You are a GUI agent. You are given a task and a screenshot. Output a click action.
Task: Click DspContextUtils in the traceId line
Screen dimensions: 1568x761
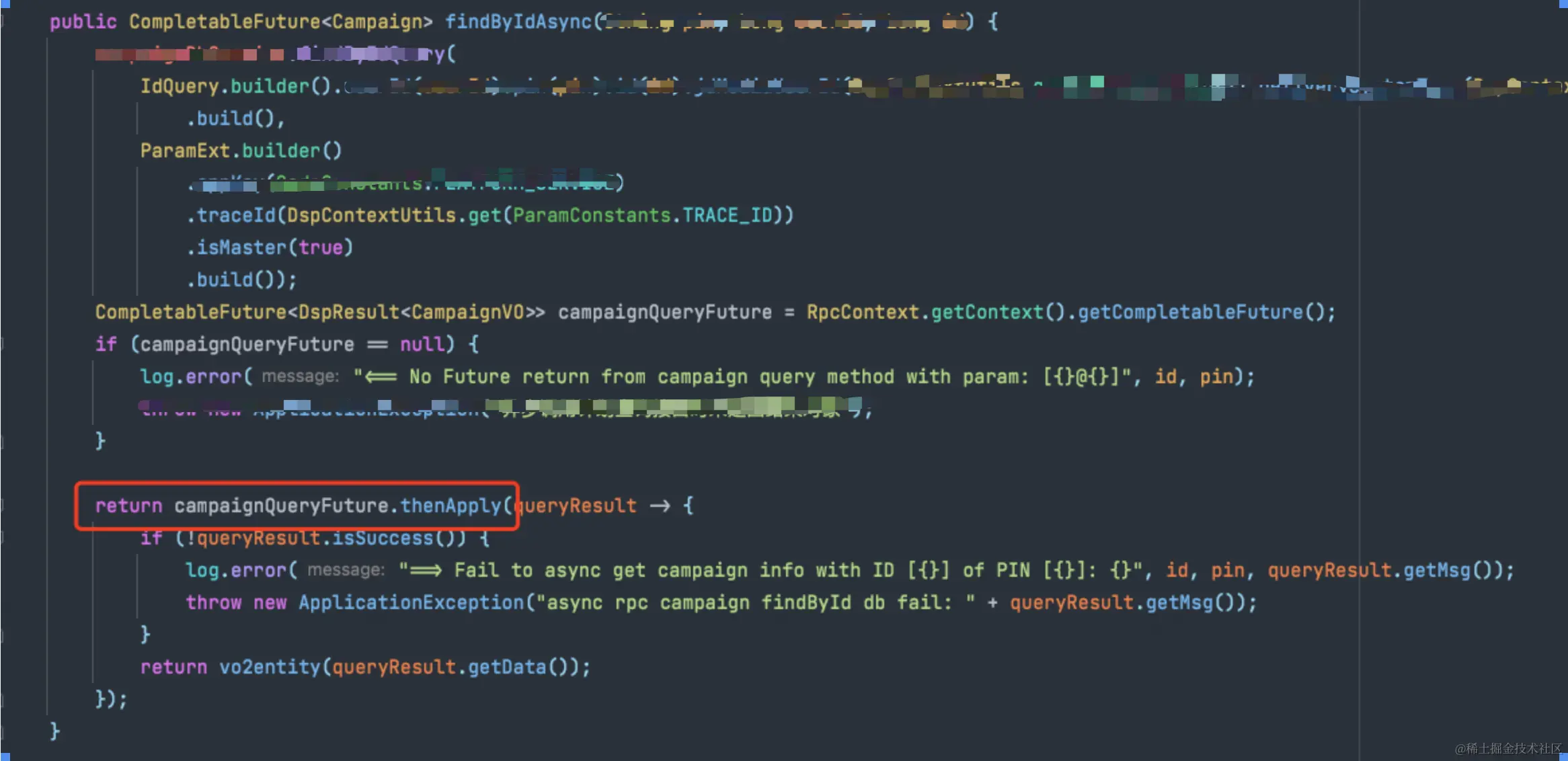(x=371, y=215)
